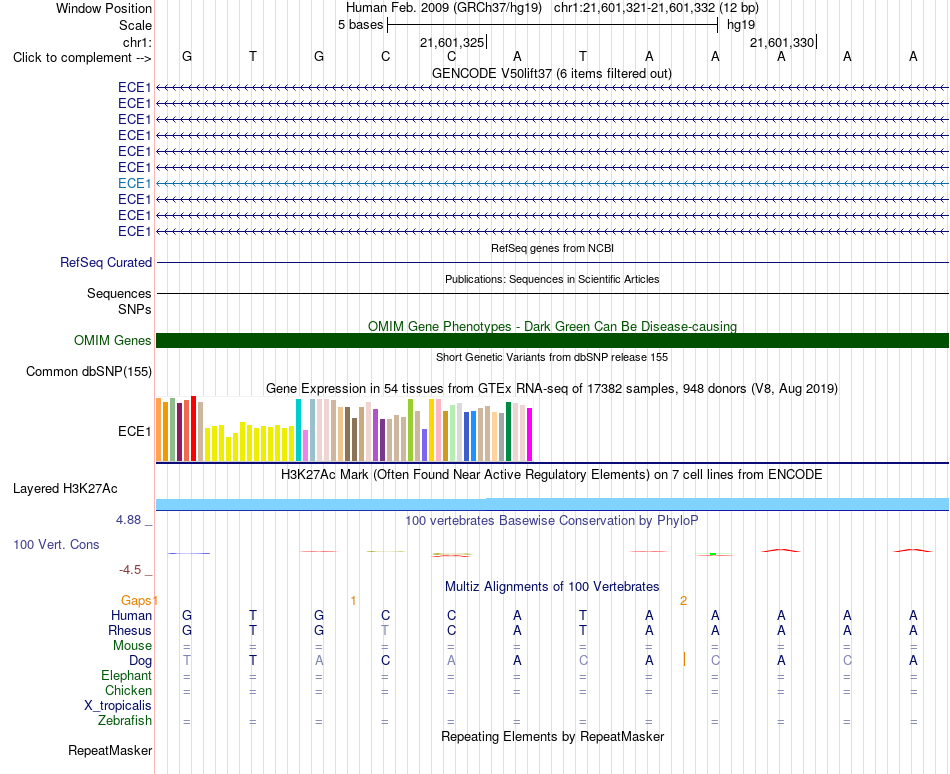Open 'Multiz Alignments of 100 Vertebrates' title
The height and width of the screenshot is (774, 950).
[x=552, y=587]
